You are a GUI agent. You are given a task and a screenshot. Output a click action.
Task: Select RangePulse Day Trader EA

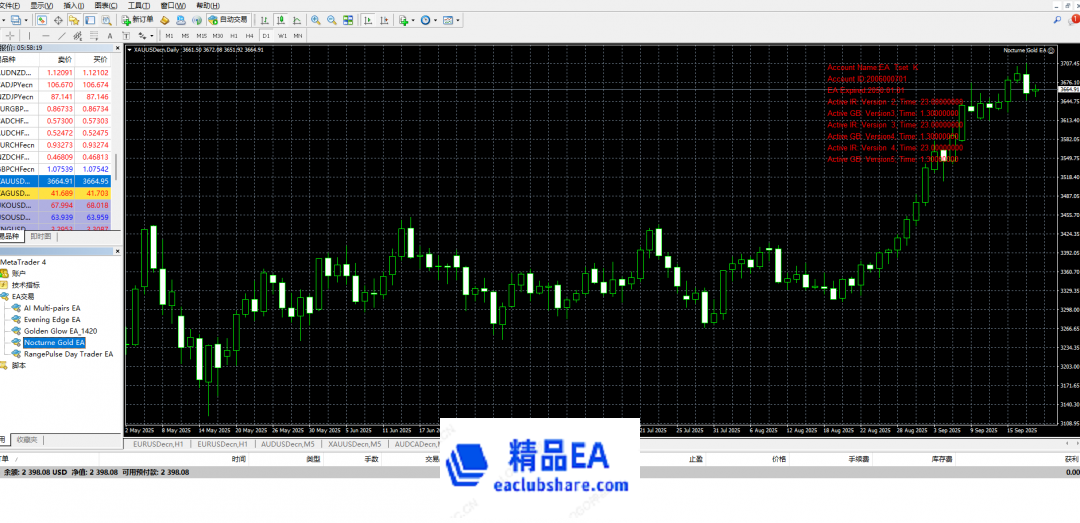point(68,354)
